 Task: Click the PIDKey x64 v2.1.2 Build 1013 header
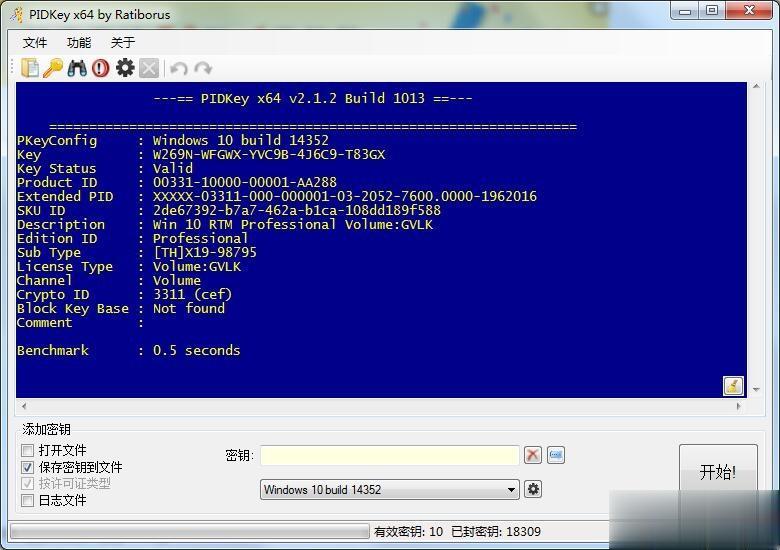point(313,98)
